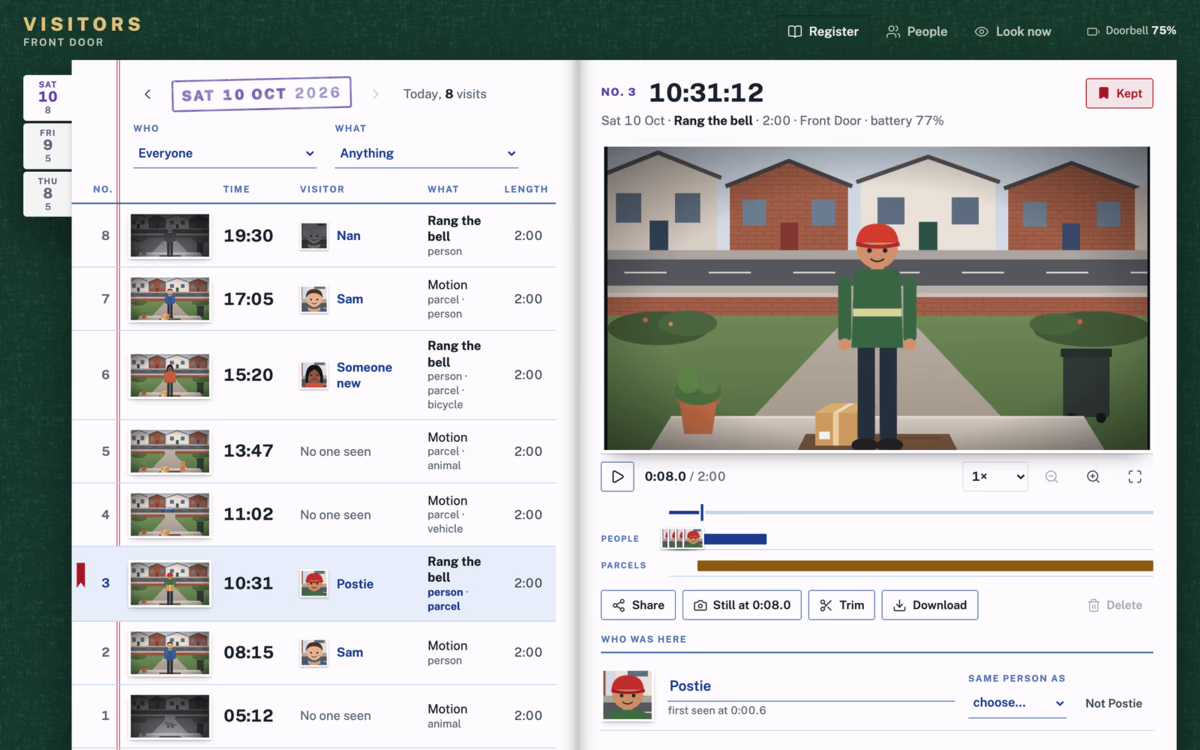
Task: Open the Who filter dropdown
Action: pos(225,153)
